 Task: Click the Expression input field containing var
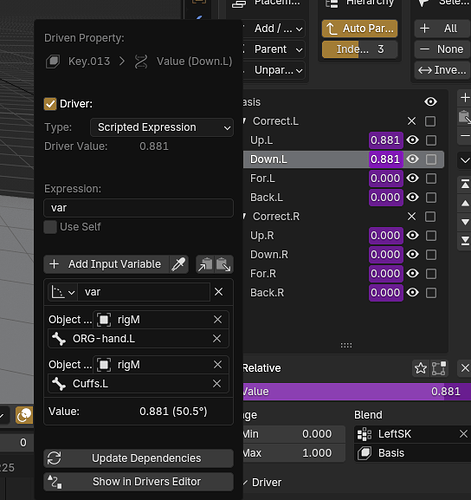click(x=138, y=208)
